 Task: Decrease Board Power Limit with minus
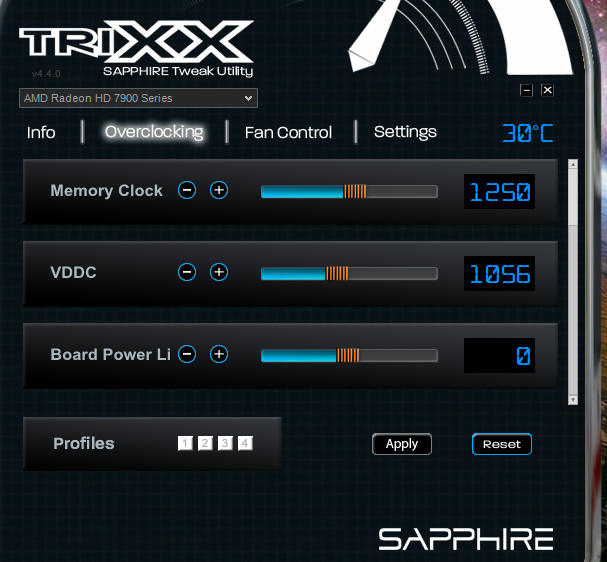tap(187, 354)
